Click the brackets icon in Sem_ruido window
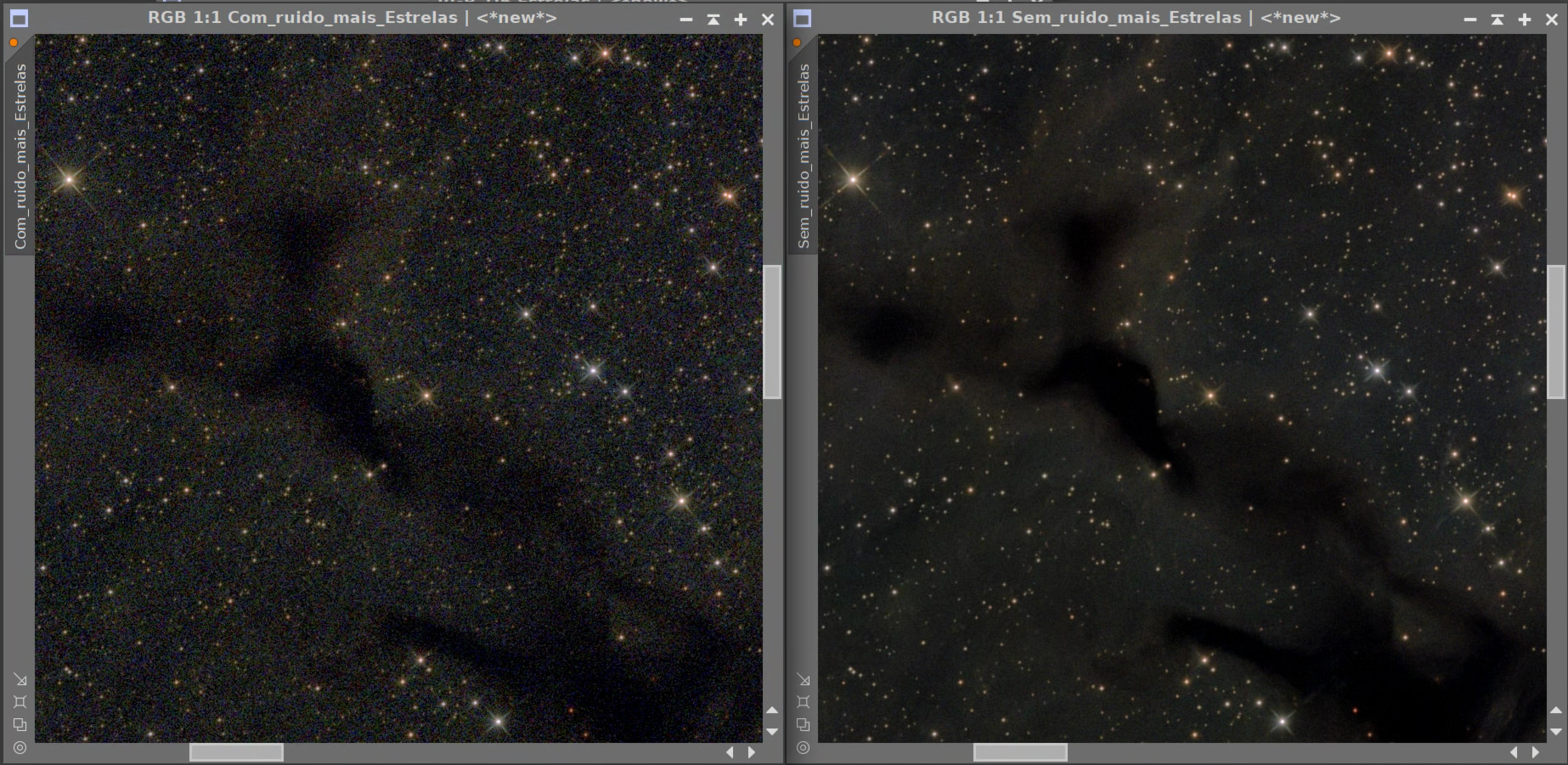The width and height of the screenshot is (1568, 765). point(804,702)
